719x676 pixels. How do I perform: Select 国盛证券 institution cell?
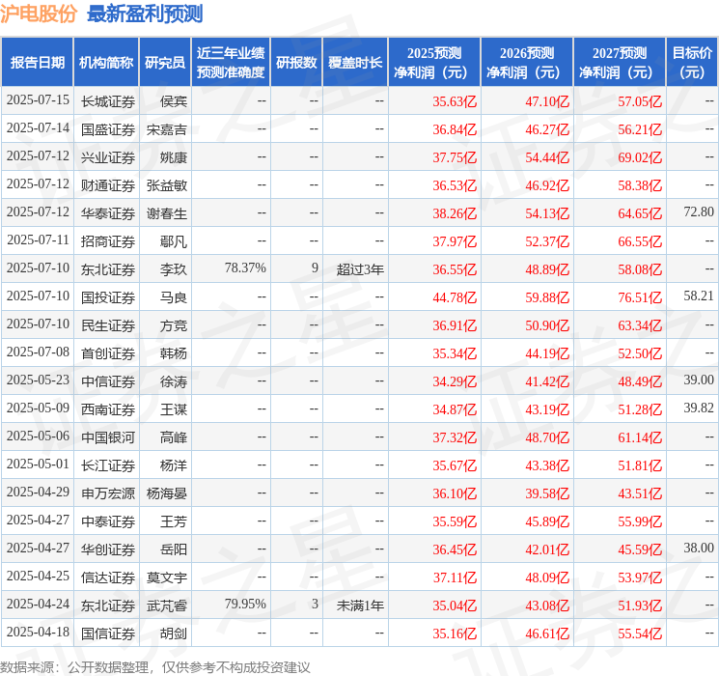[x=108, y=129]
